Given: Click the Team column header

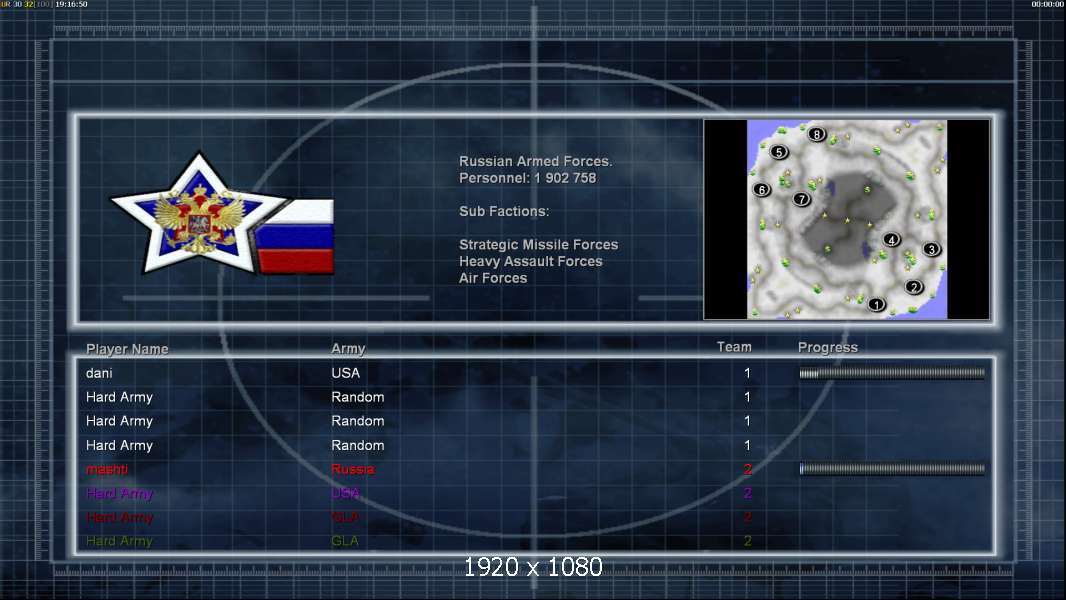Looking at the screenshot, I should coord(734,347).
